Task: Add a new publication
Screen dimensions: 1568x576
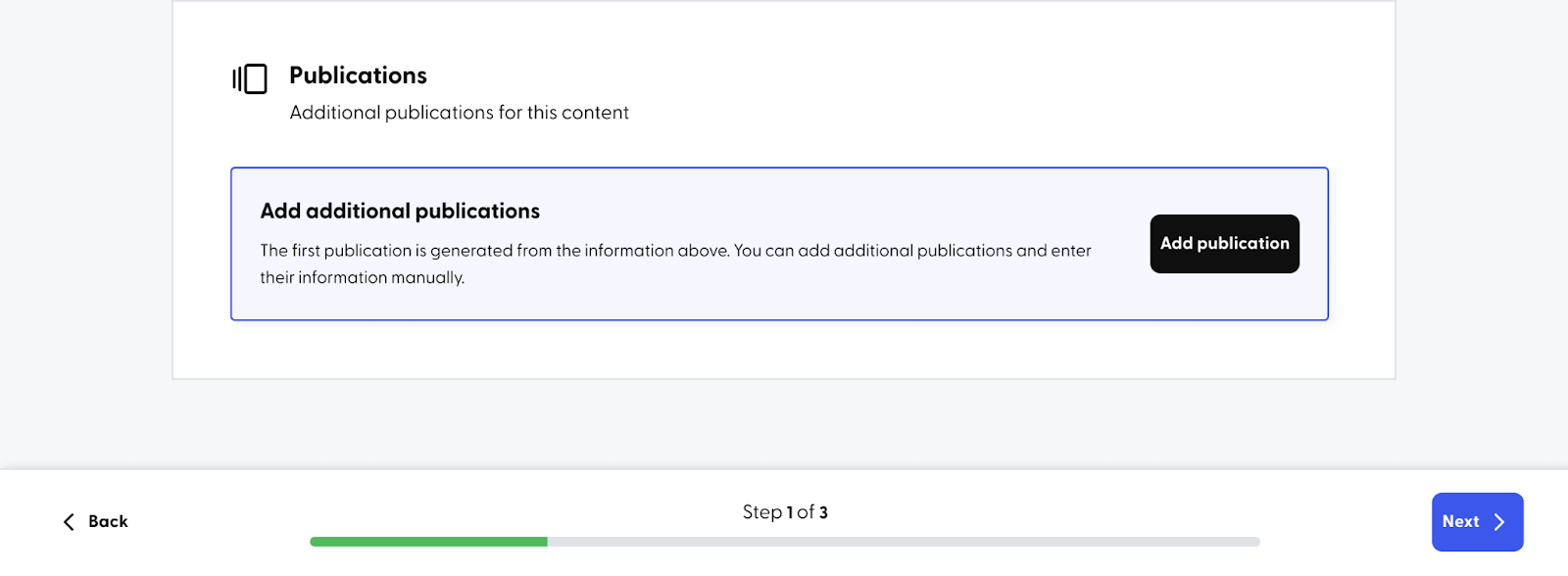Action: point(1224,244)
